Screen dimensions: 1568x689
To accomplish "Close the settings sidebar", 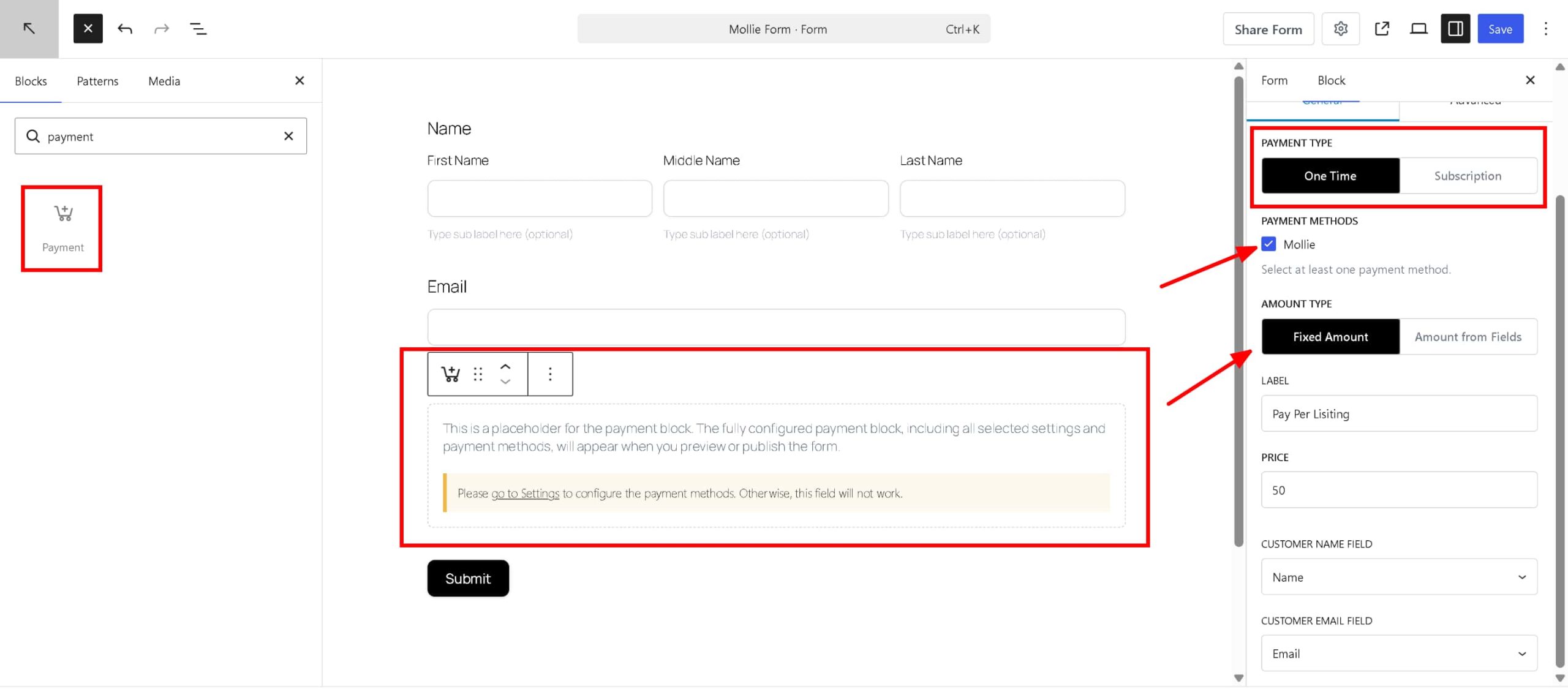I will [x=1530, y=80].
